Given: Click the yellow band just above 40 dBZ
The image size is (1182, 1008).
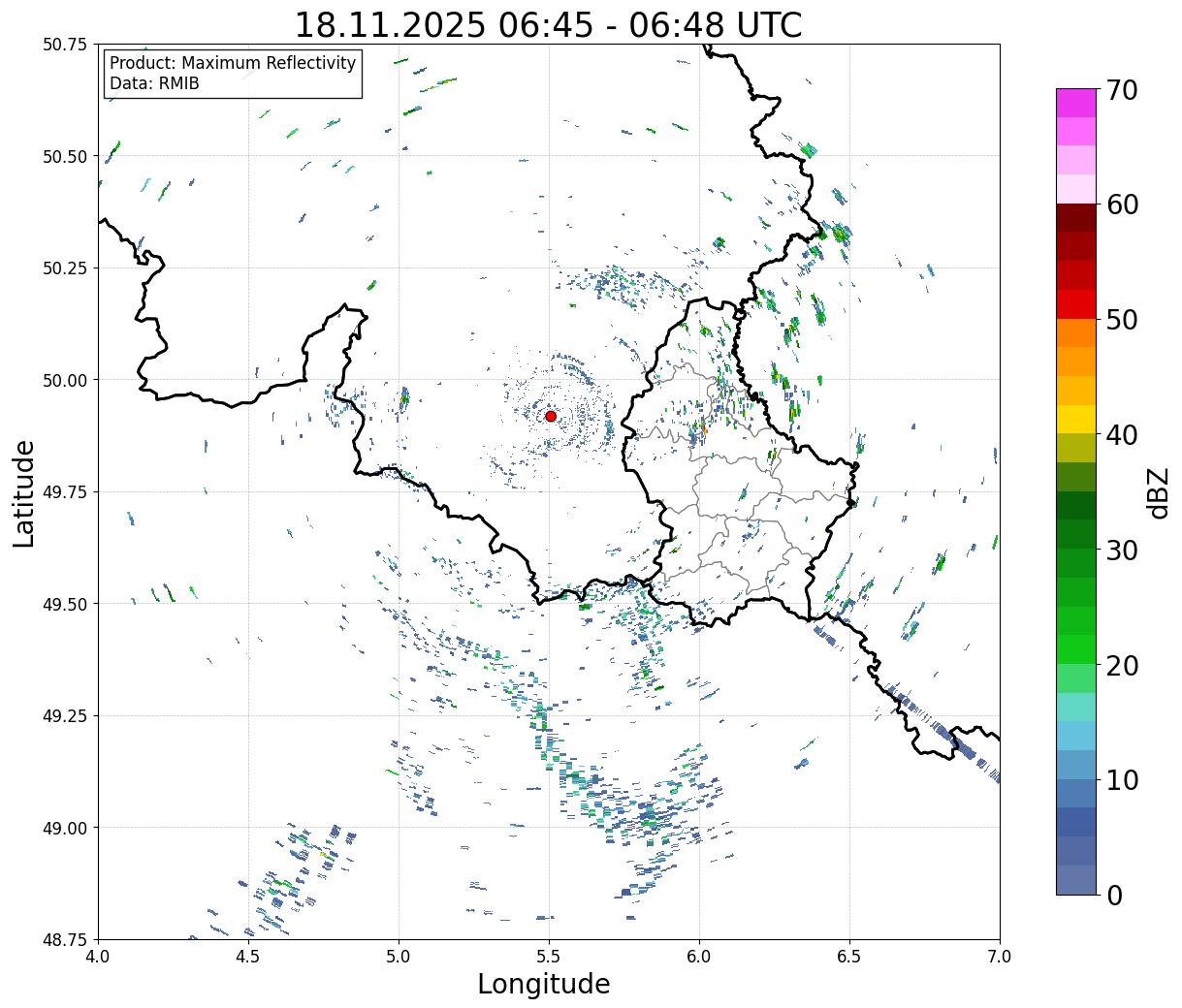Looking at the screenshot, I should [1076, 419].
